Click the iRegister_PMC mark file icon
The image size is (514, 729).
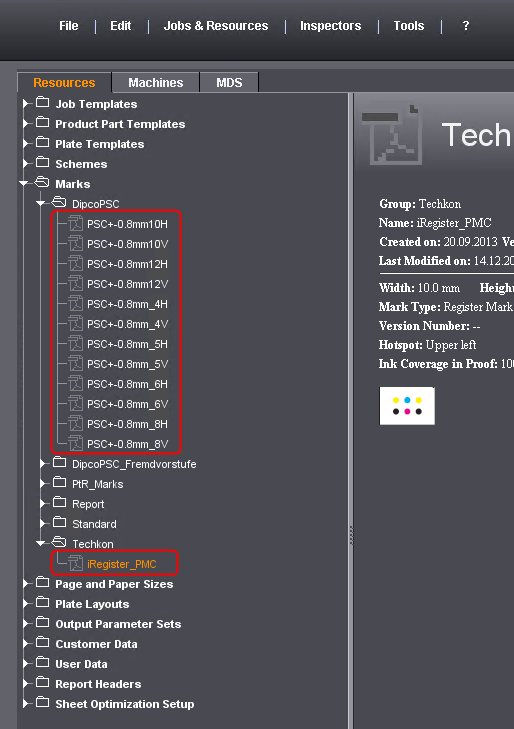tap(76, 563)
